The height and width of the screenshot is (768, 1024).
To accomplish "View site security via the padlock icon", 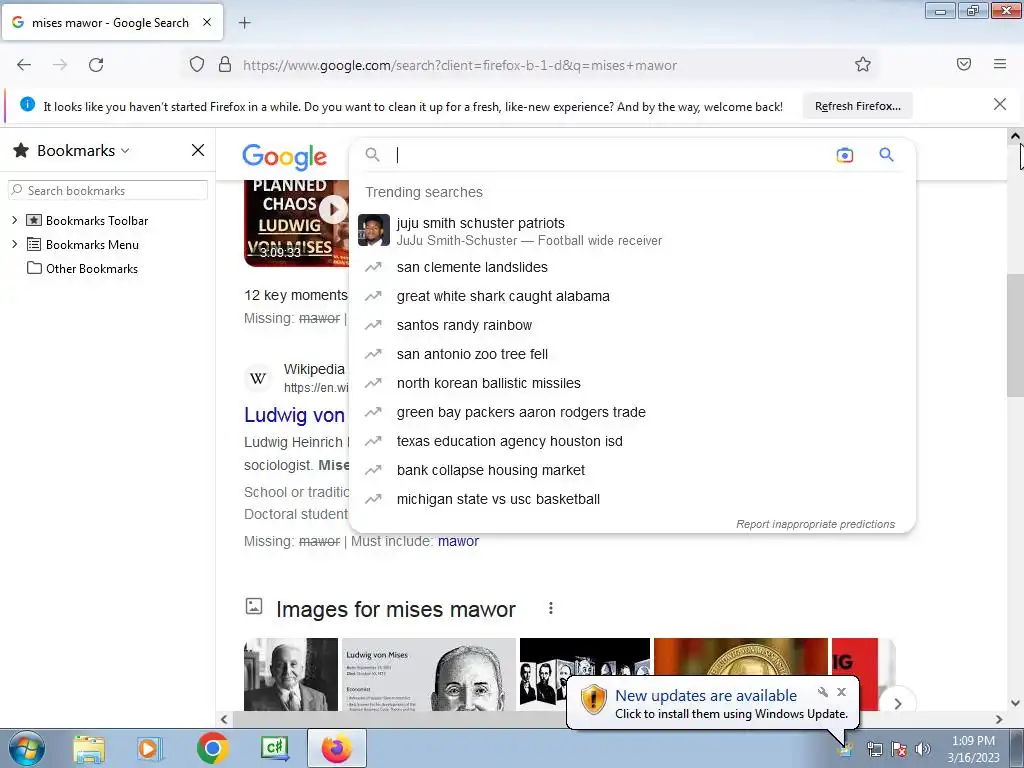I will point(225,65).
